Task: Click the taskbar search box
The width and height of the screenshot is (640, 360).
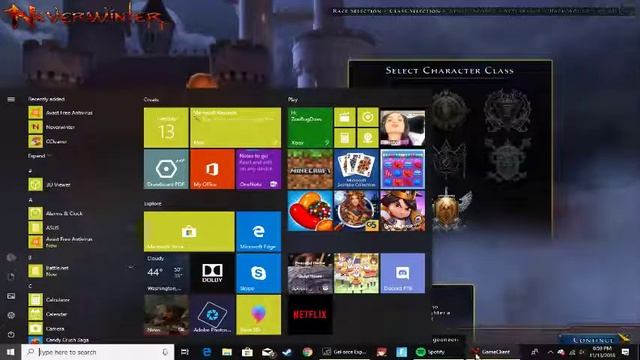Action: (x=98, y=352)
